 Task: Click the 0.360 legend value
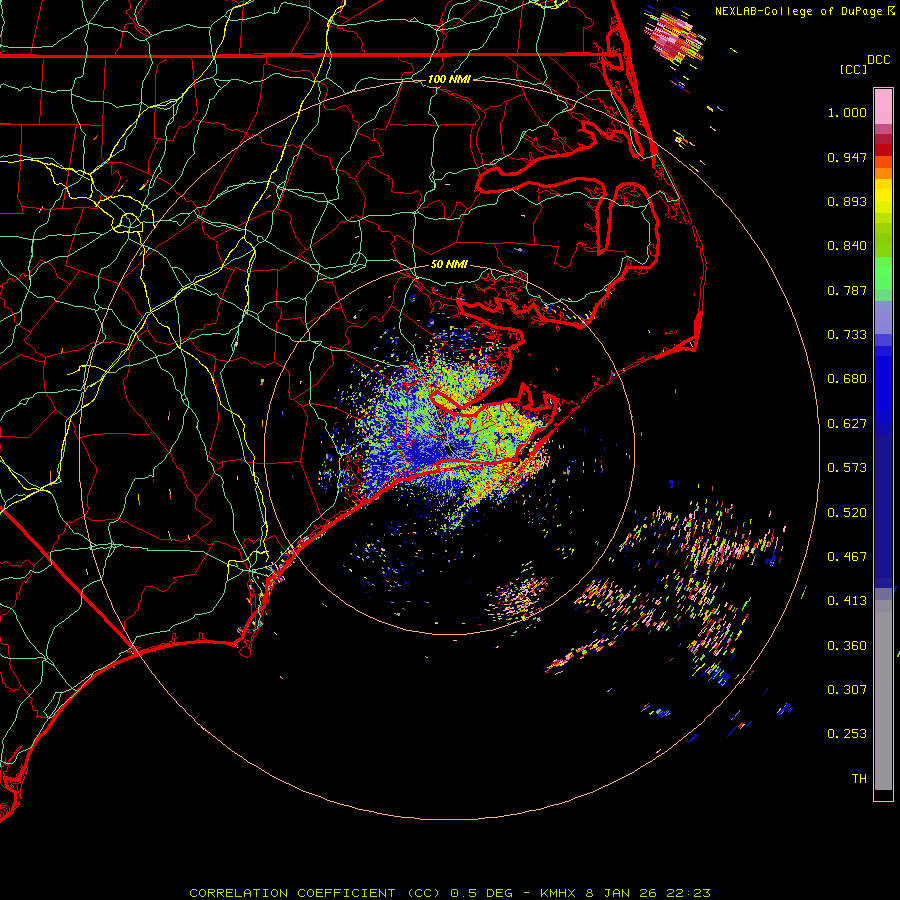coord(847,646)
